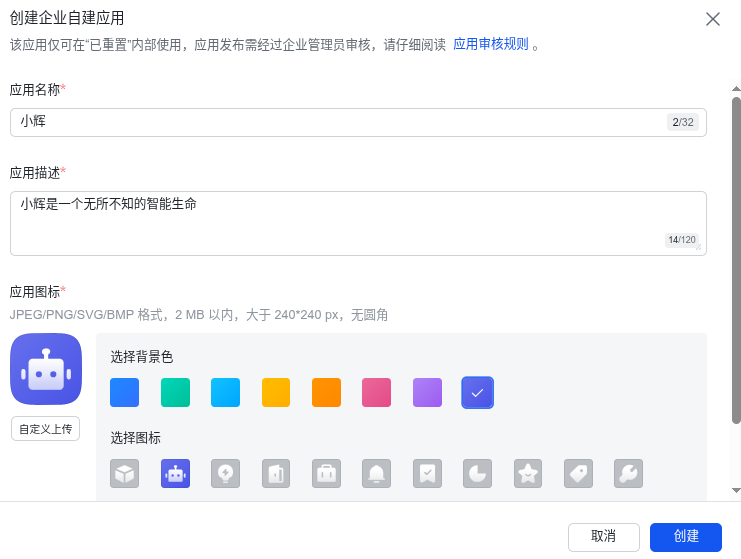Pick the briefcase app icon
Viewport: 741px width, 559px height.
pos(327,473)
